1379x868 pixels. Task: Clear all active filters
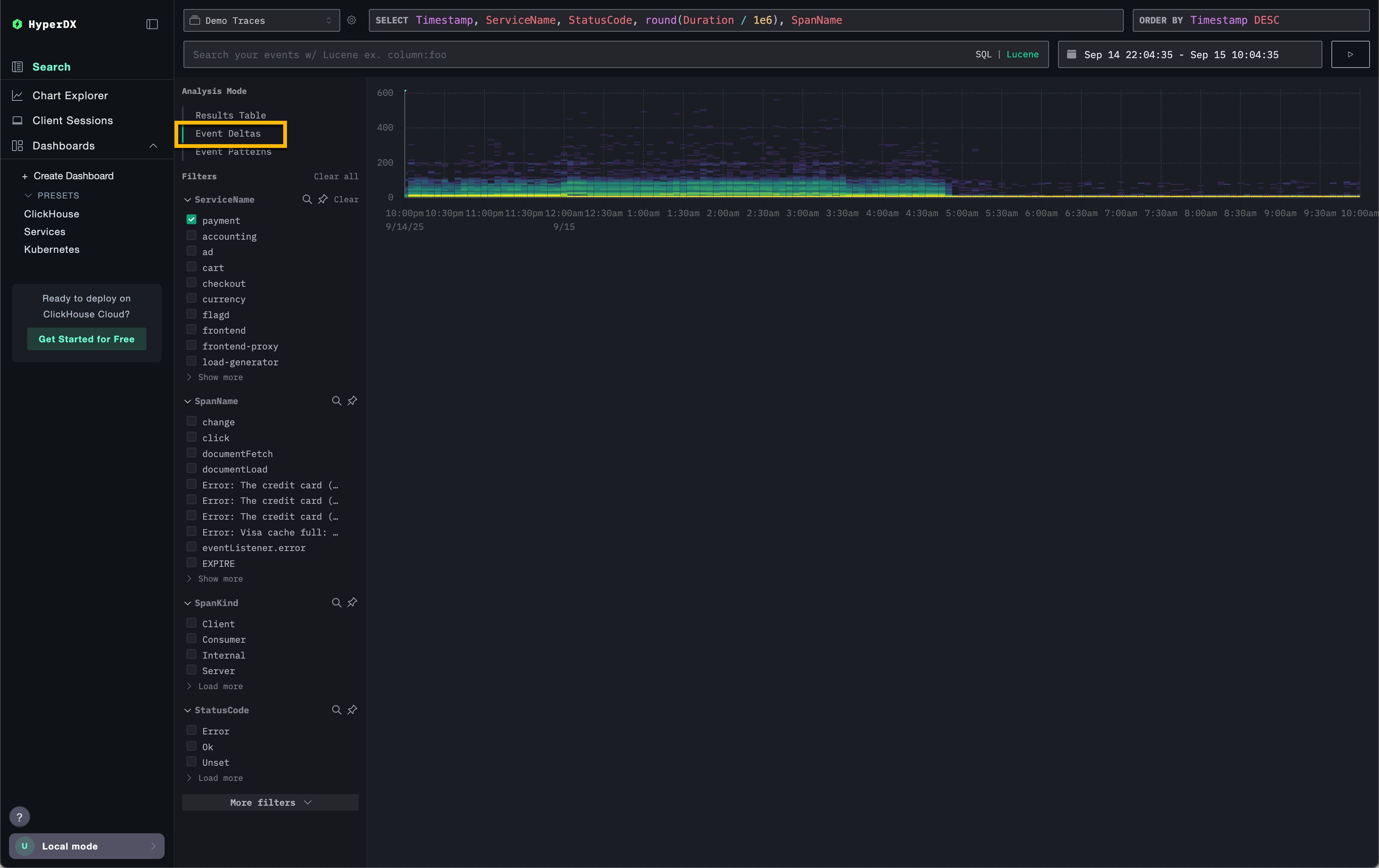coord(336,176)
